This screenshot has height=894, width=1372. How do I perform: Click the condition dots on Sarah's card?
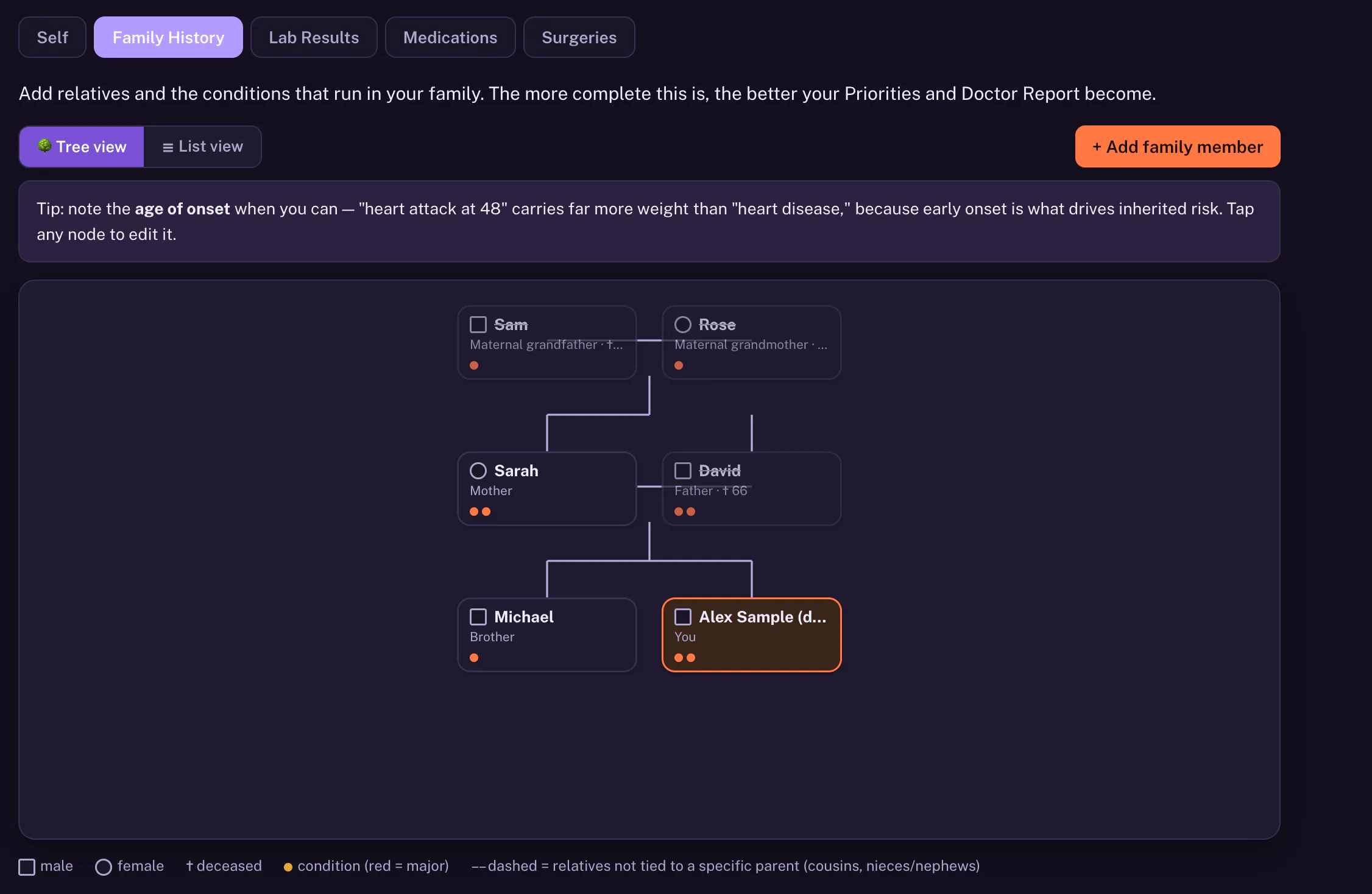click(x=480, y=512)
